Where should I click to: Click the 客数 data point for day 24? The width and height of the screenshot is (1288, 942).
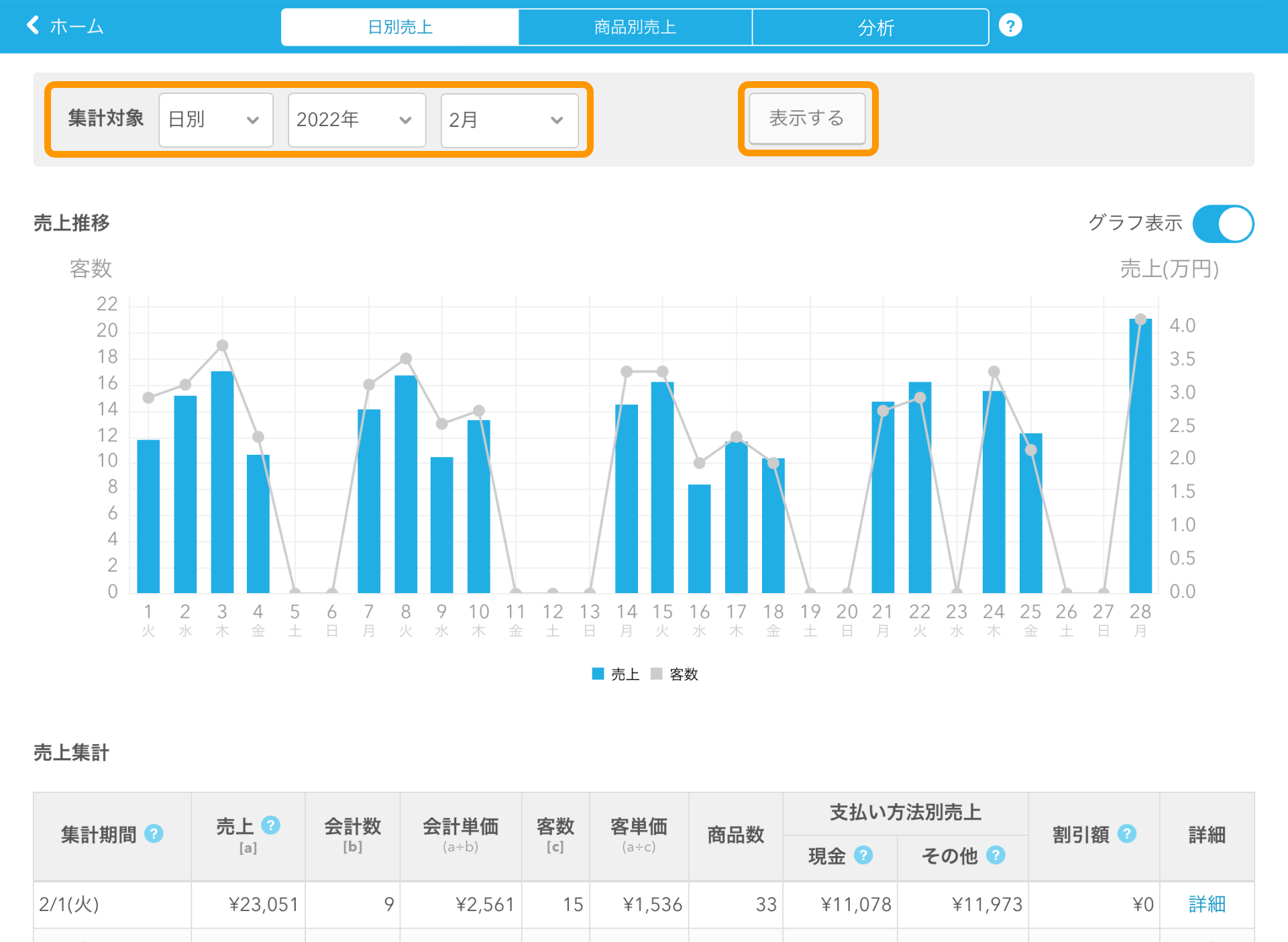coord(994,372)
